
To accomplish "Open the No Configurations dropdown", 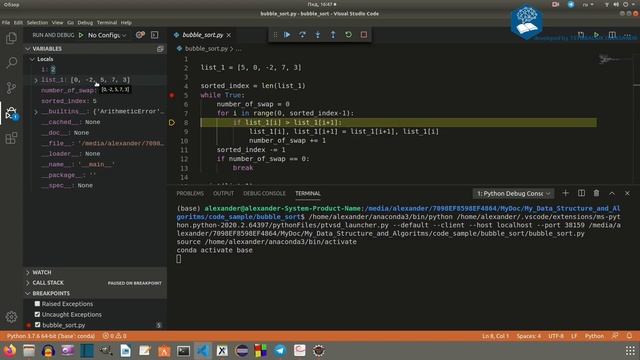I will [107, 35].
